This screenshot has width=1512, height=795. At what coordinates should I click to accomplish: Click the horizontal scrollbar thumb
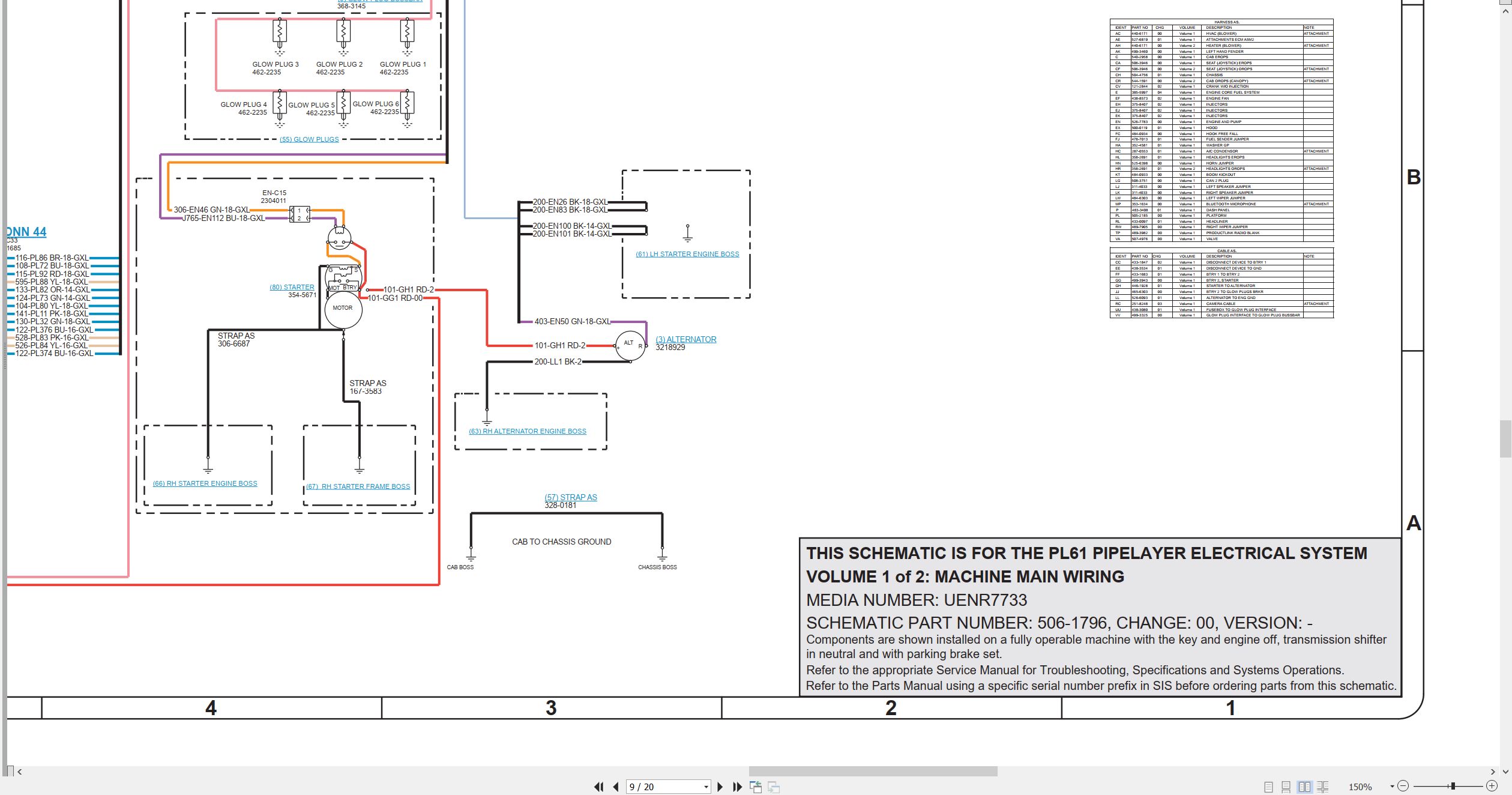[x=873, y=771]
